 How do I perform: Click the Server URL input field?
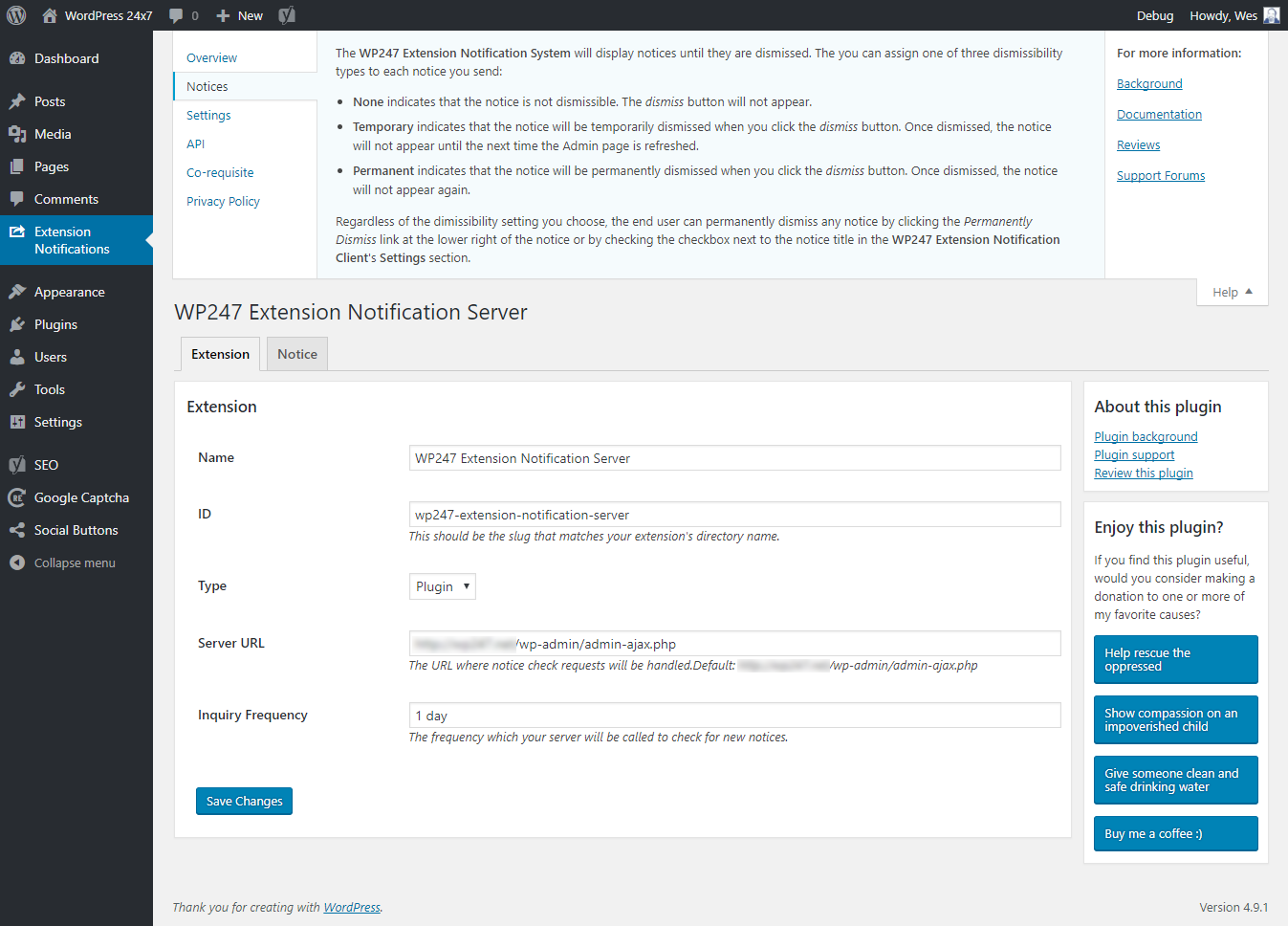point(734,644)
